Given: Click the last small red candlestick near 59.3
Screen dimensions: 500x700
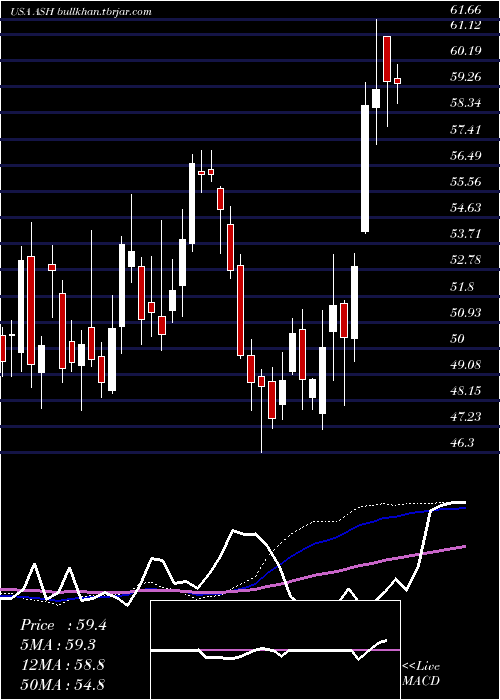Looking at the screenshot, I should [397, 81].
